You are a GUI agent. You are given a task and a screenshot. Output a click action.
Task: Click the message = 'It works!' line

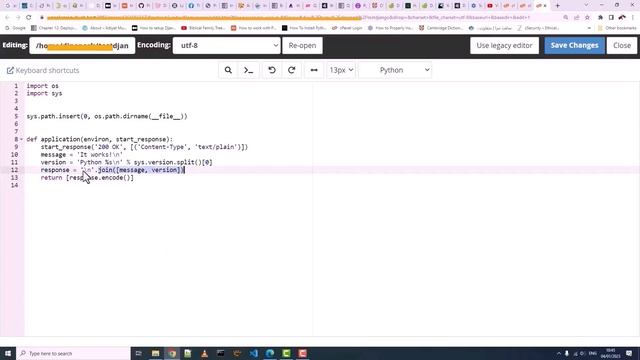click(x=82, y=155)
